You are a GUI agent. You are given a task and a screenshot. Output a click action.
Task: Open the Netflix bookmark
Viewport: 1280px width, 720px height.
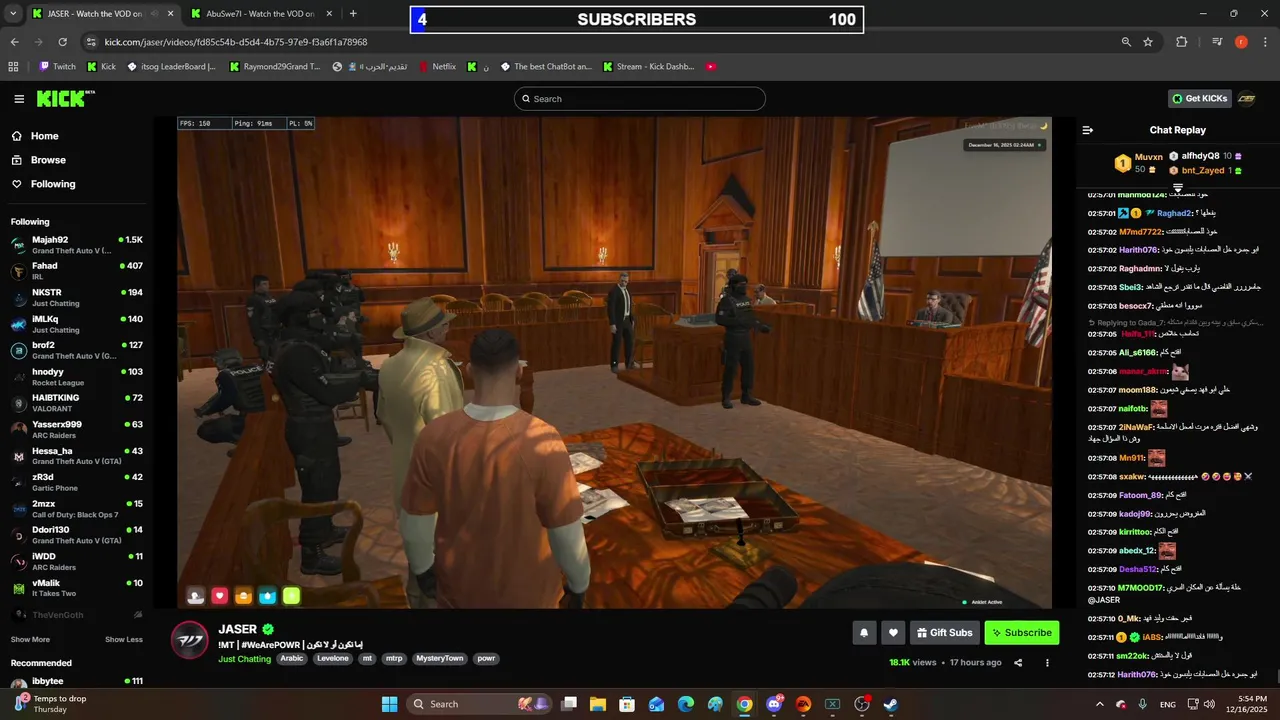point(437,67)
